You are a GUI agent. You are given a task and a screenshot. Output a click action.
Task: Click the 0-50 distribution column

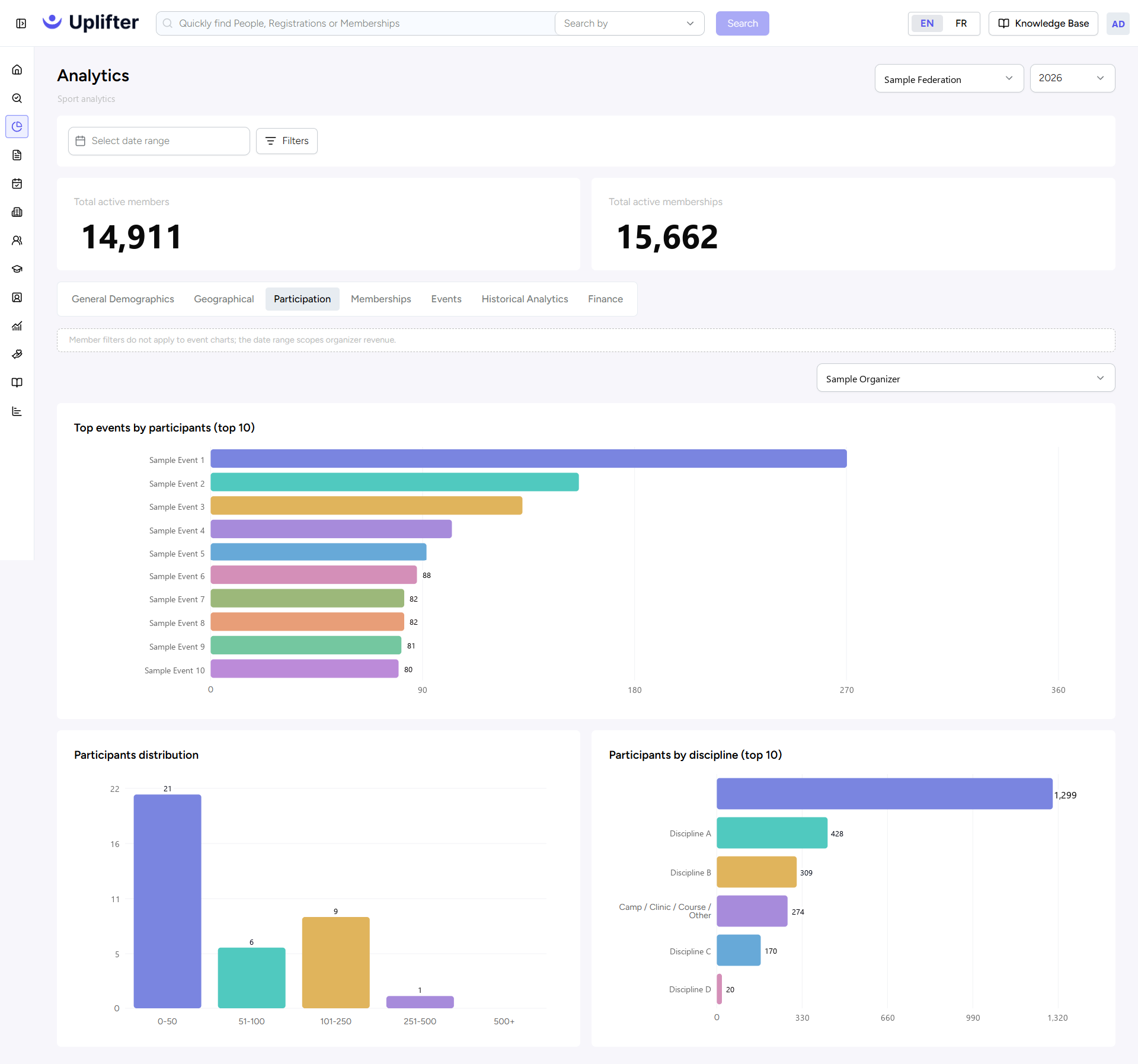click(x=168, y=902)
